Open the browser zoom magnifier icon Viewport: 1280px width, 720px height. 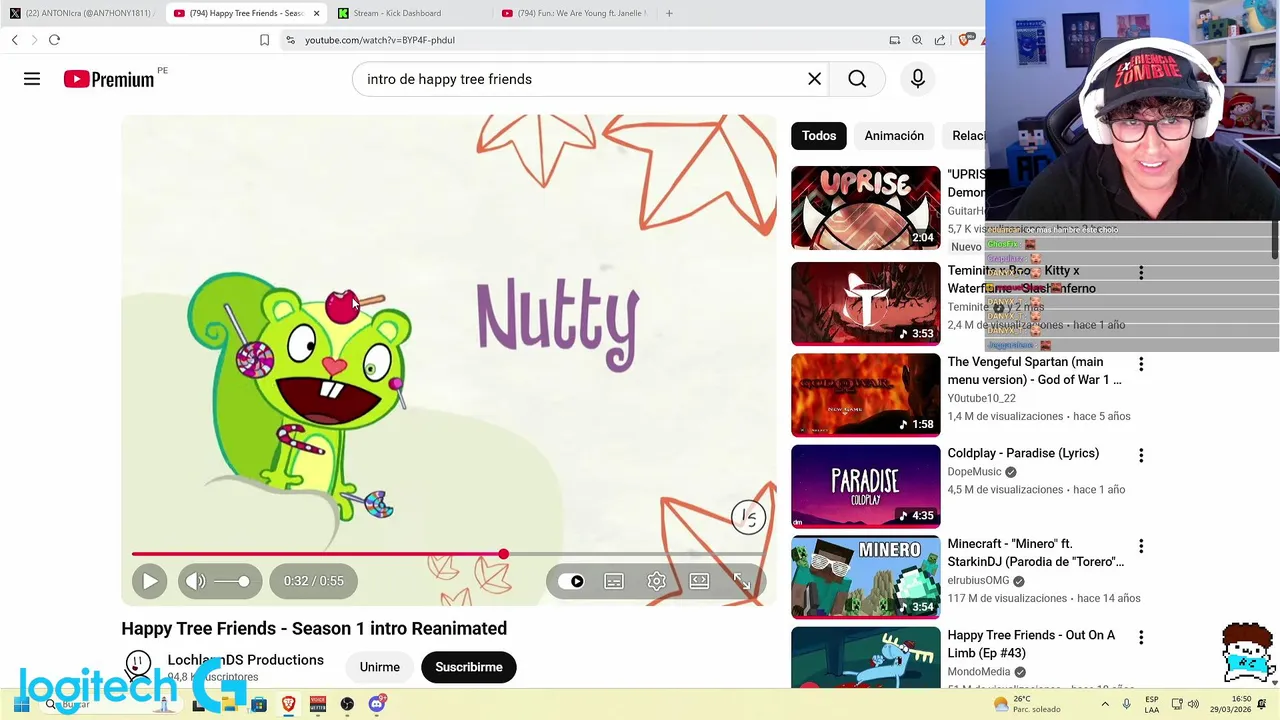click(x=917, y=40)
